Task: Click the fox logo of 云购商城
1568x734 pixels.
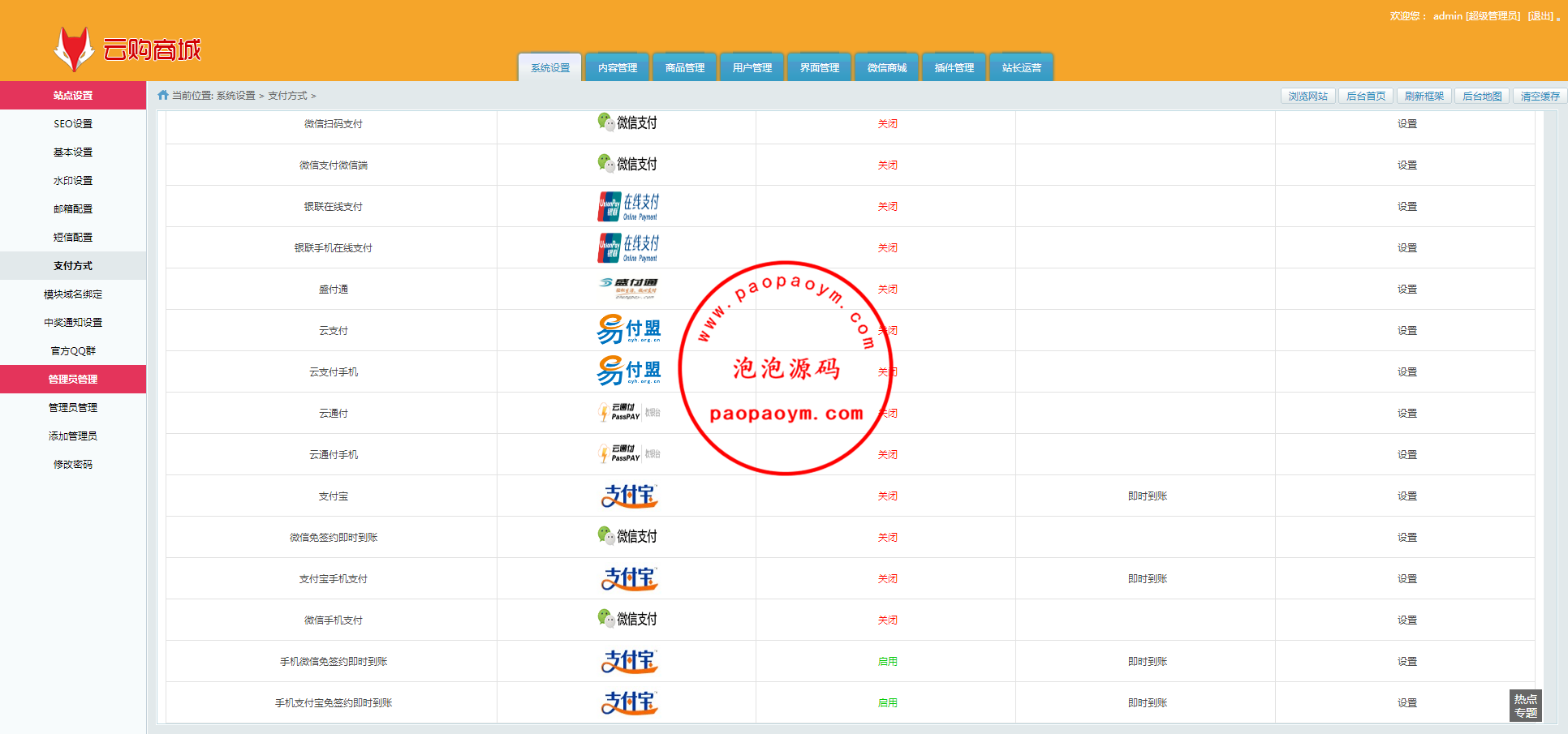Action: pyautogui.click(x=73, y=49)
